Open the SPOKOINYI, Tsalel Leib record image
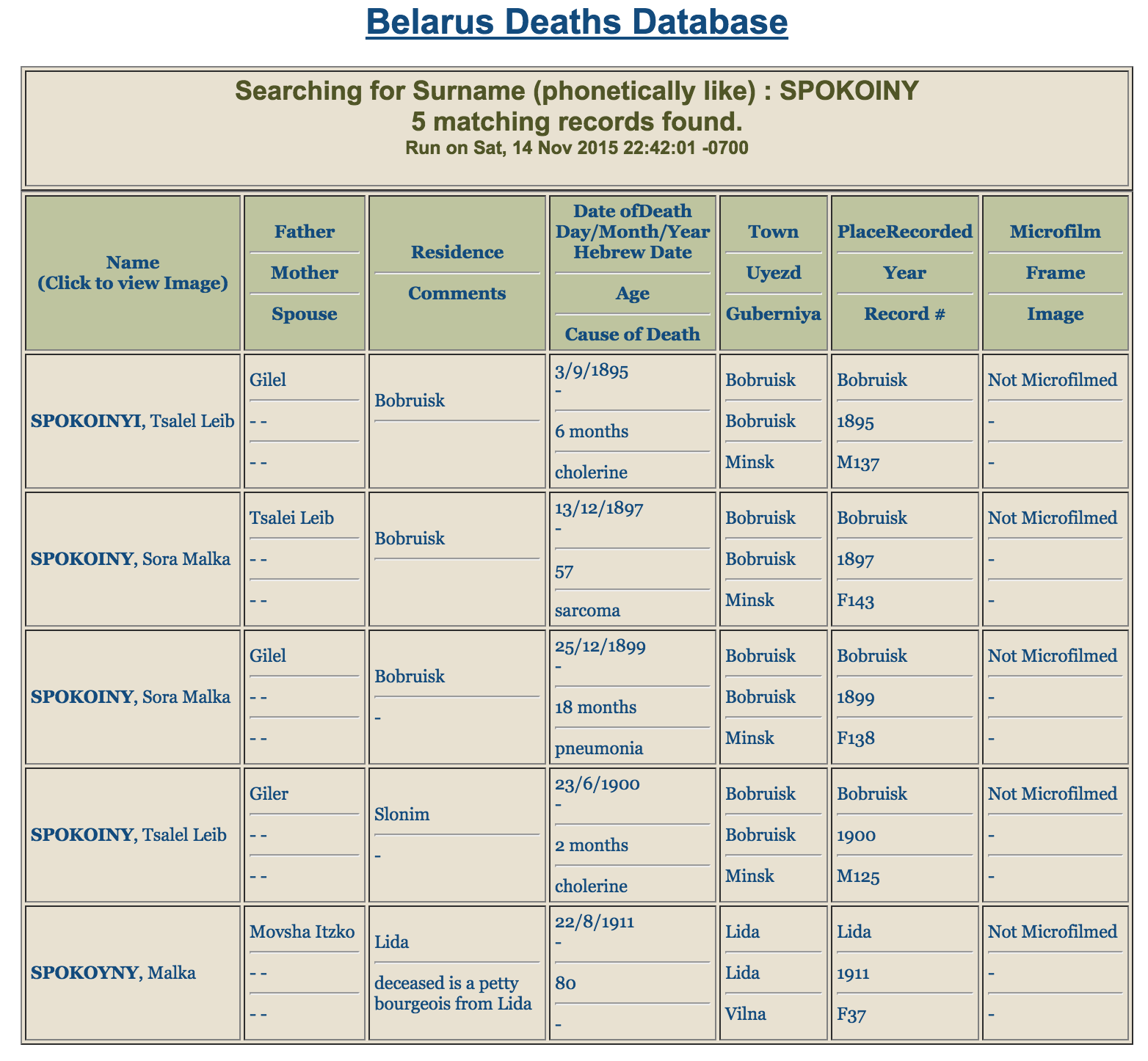Screen dimensions: 1148x1061 [132, 421]
